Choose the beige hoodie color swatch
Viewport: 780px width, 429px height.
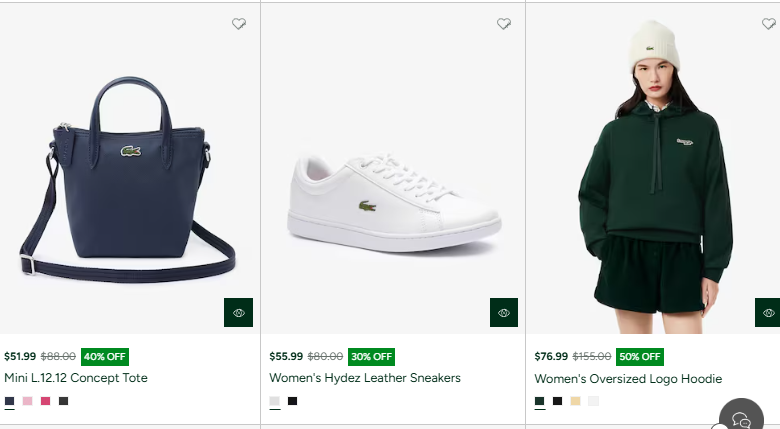click(576, 401)
